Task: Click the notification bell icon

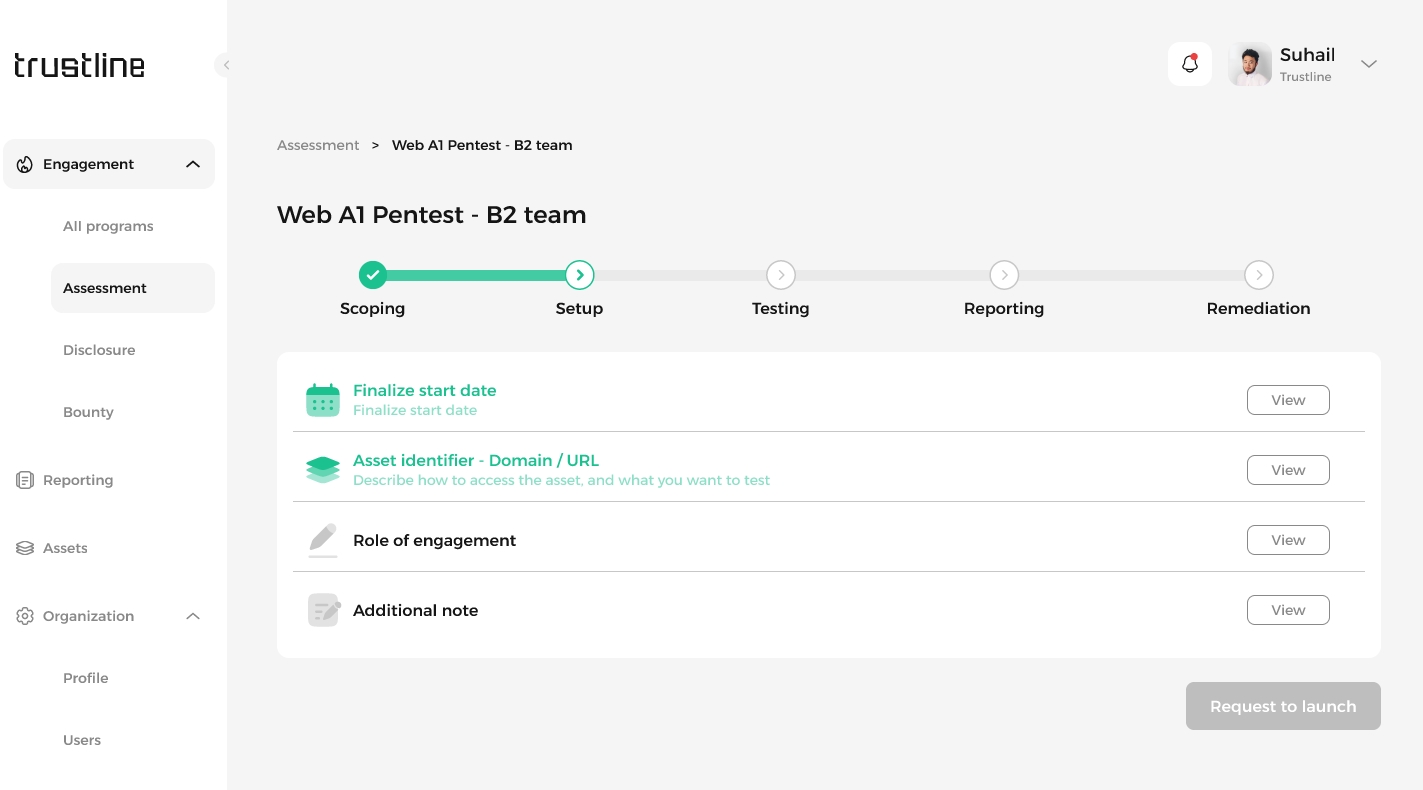Action: click(x=1190, y=64)
